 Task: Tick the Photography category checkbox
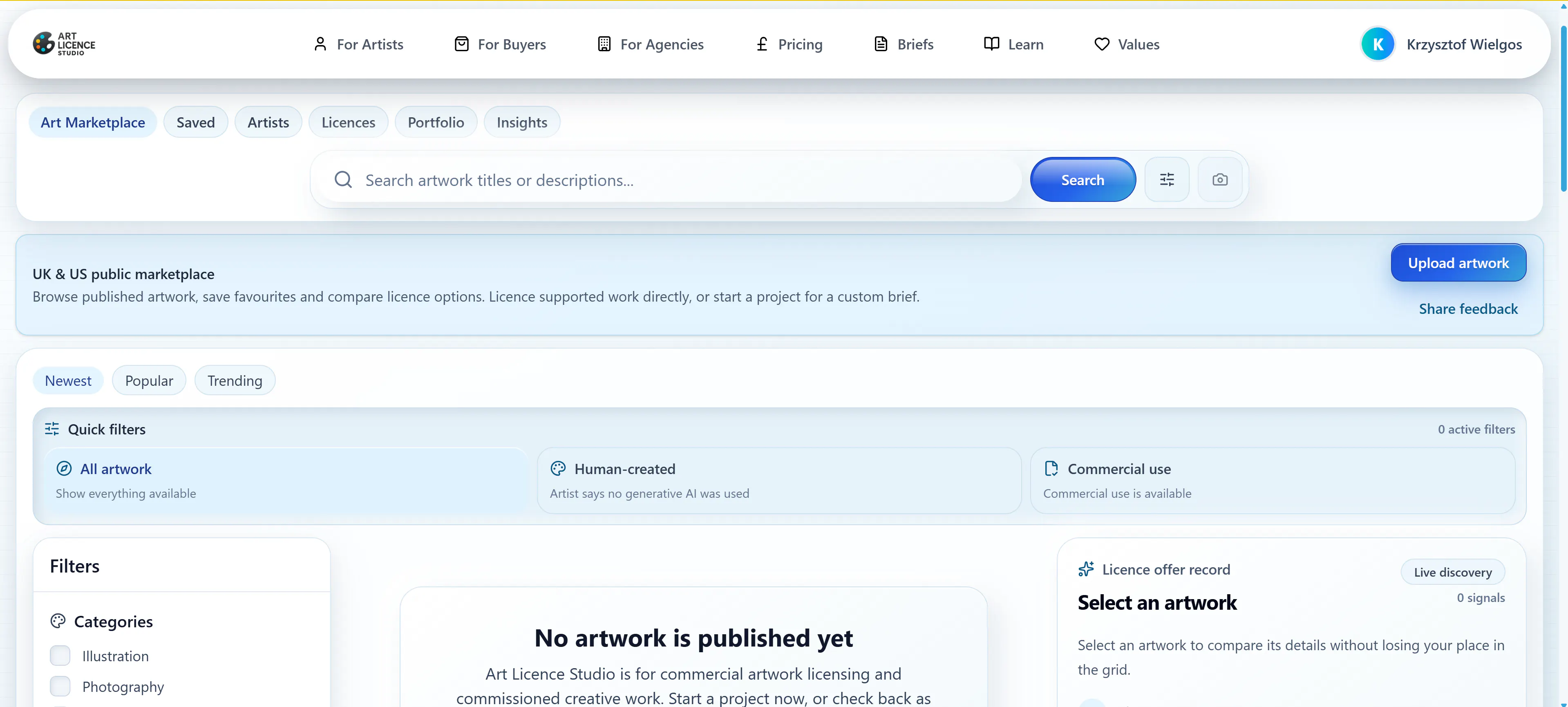pos(60,686)
